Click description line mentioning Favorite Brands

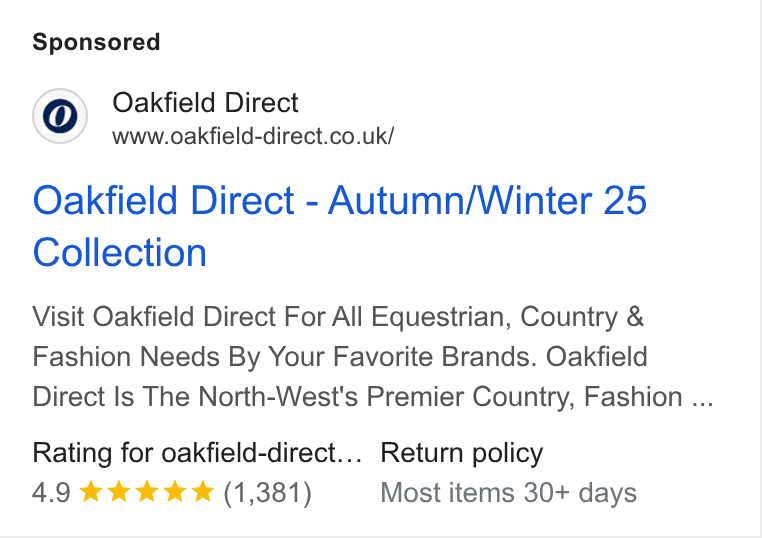(340, 357)
